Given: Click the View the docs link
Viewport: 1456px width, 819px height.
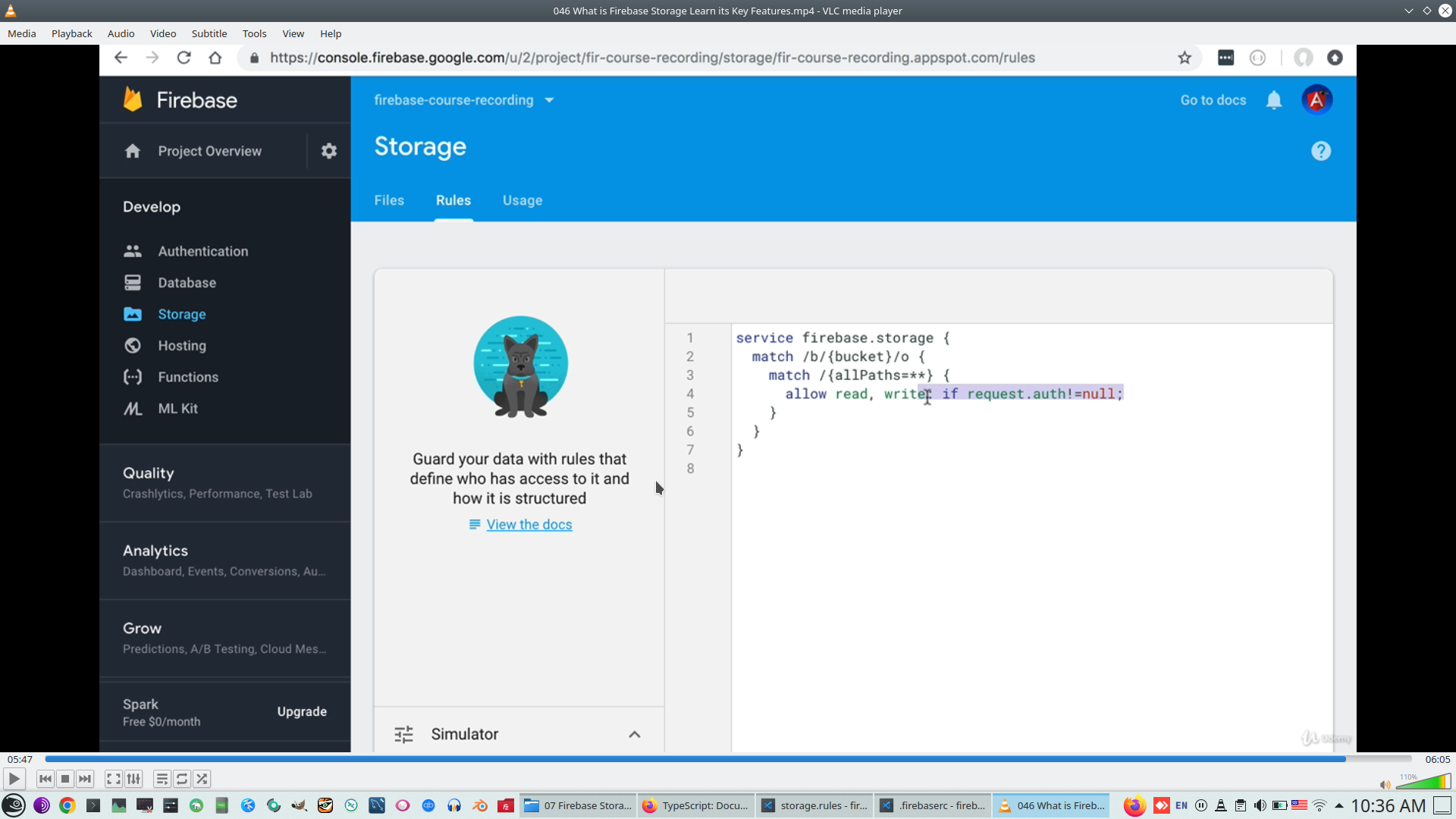Looking at the screenshot, I should pos(529,524).
